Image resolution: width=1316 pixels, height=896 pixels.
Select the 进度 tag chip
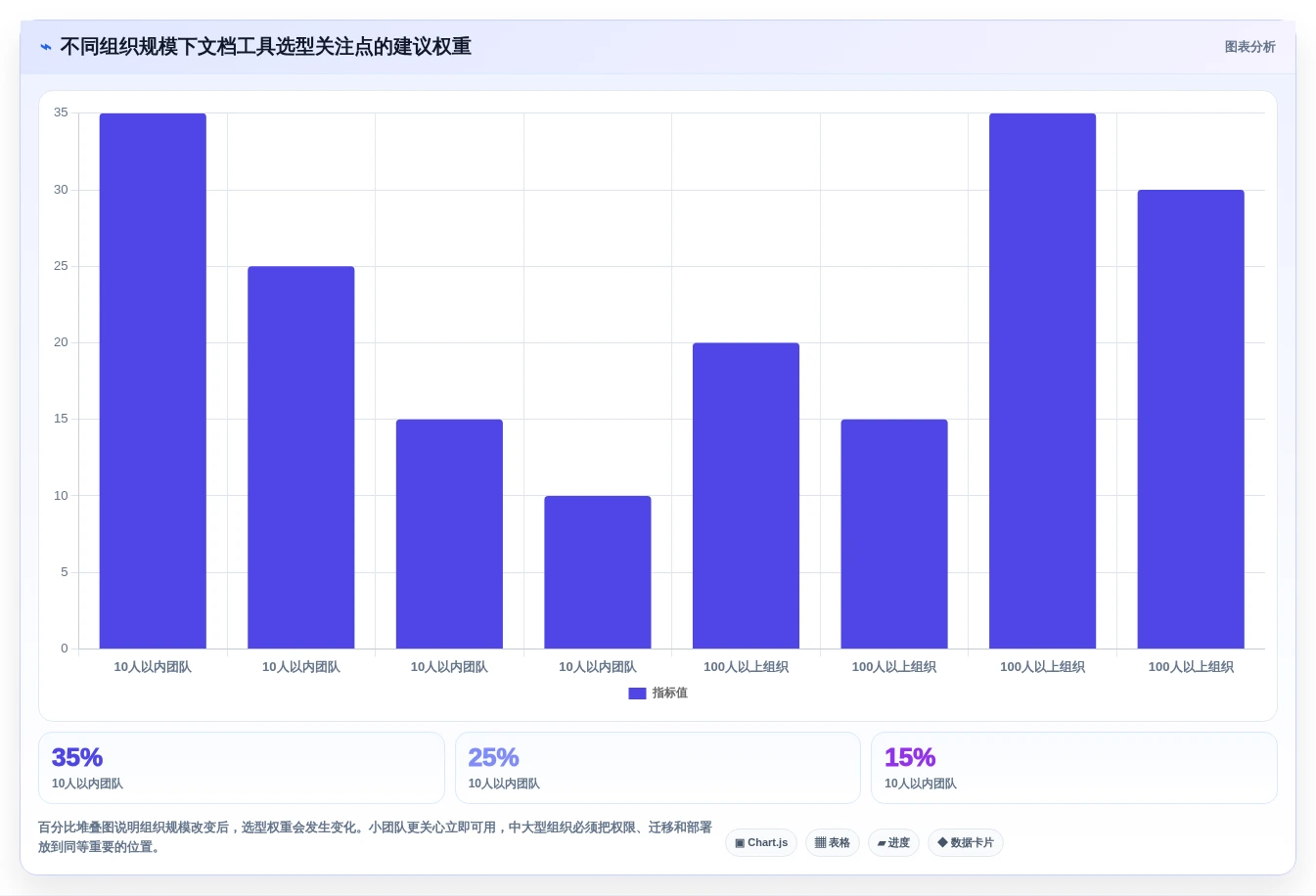[893, 843]
